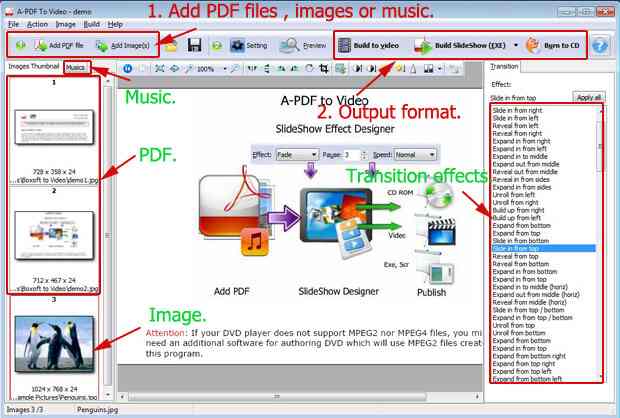Choose 'Unroll from bottom' transition
The height and width of the screenshot is (418, 620).
519,333
